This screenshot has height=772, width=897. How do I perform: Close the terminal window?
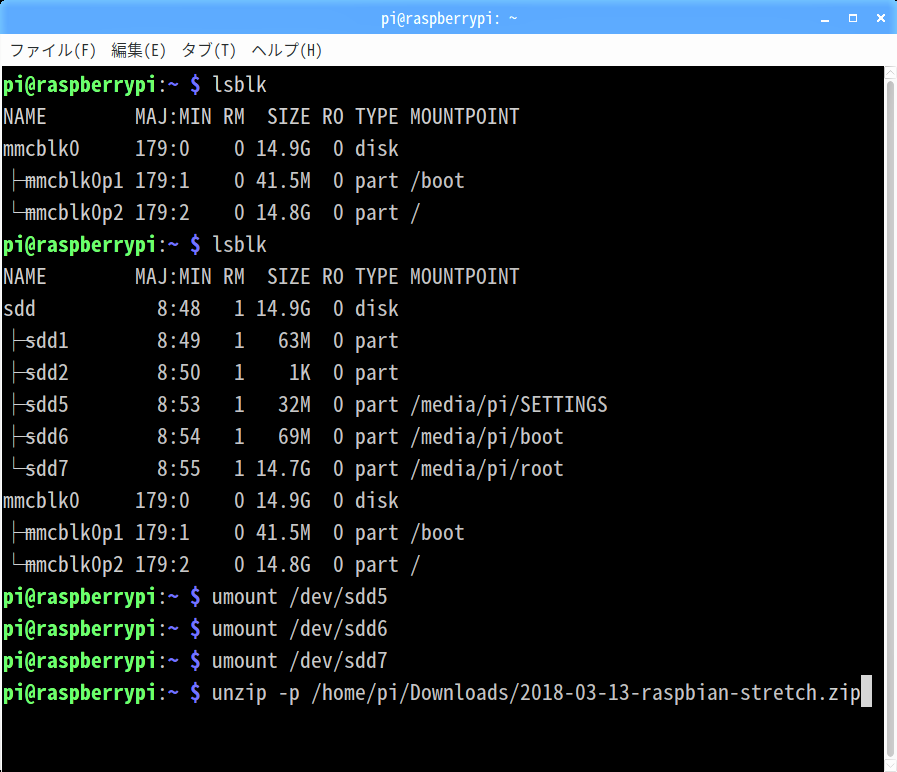pos(881,18)
